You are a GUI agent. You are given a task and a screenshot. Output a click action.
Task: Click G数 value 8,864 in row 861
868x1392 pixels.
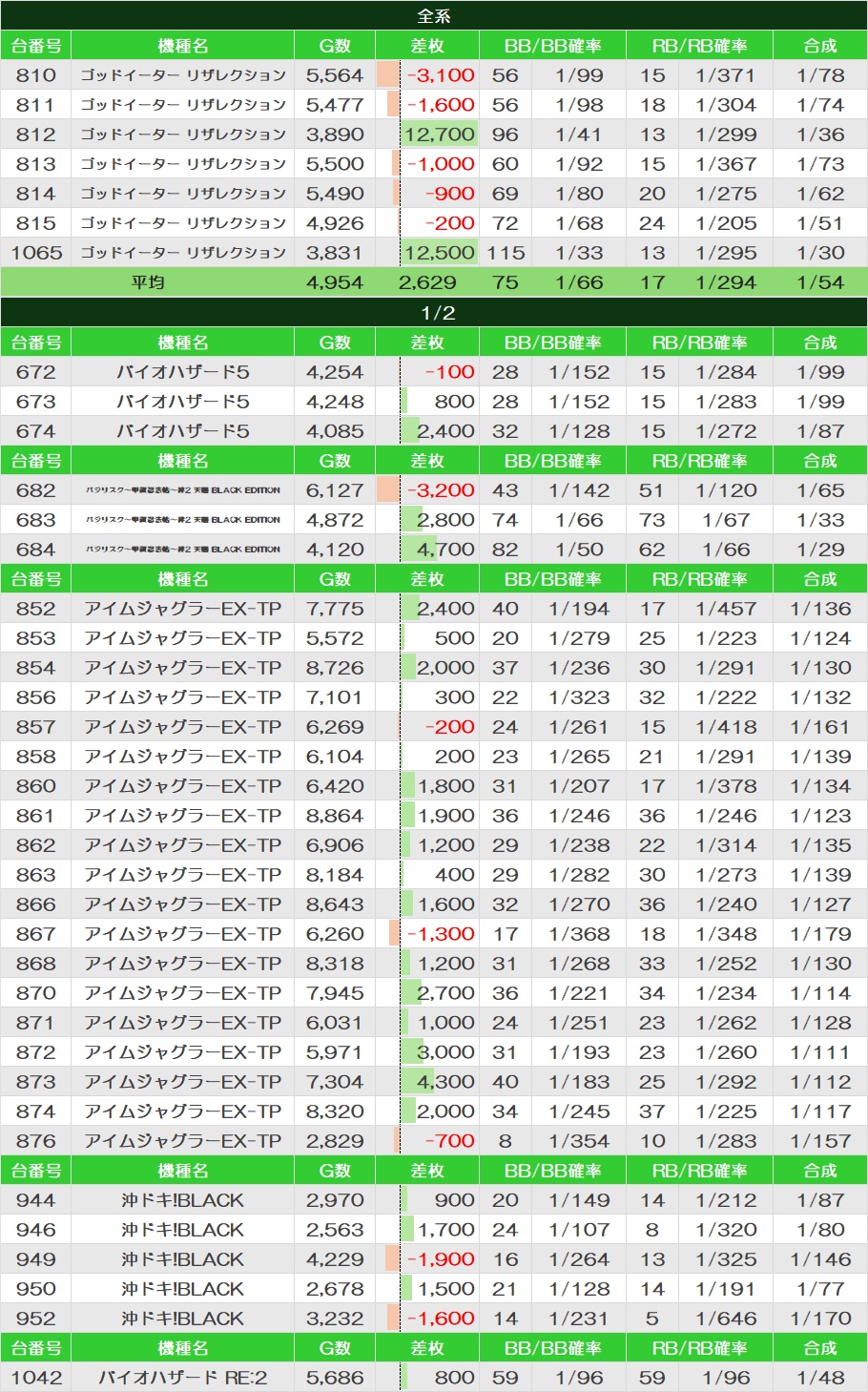335,816
